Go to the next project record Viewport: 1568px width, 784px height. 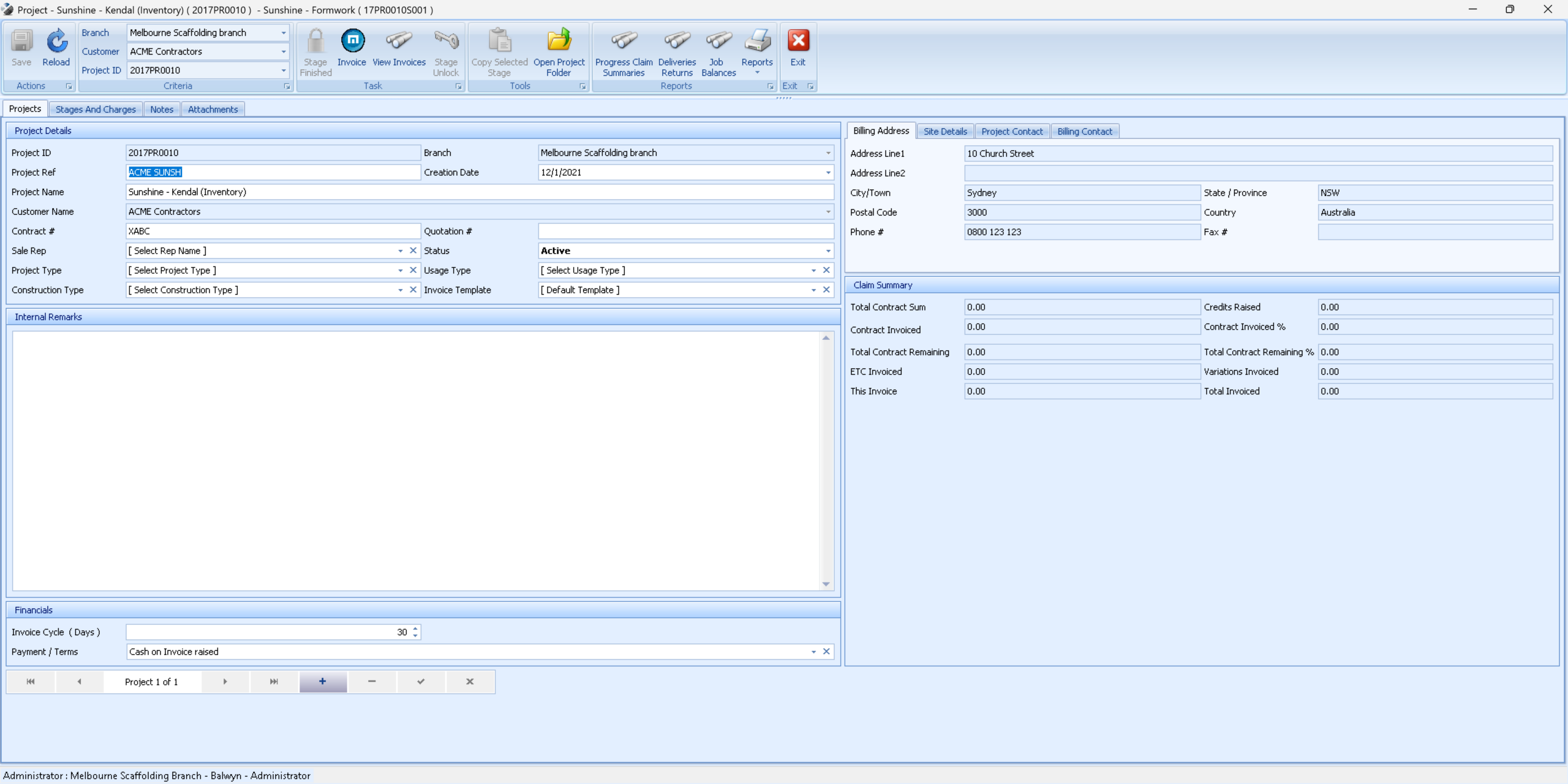click(225, 681)
